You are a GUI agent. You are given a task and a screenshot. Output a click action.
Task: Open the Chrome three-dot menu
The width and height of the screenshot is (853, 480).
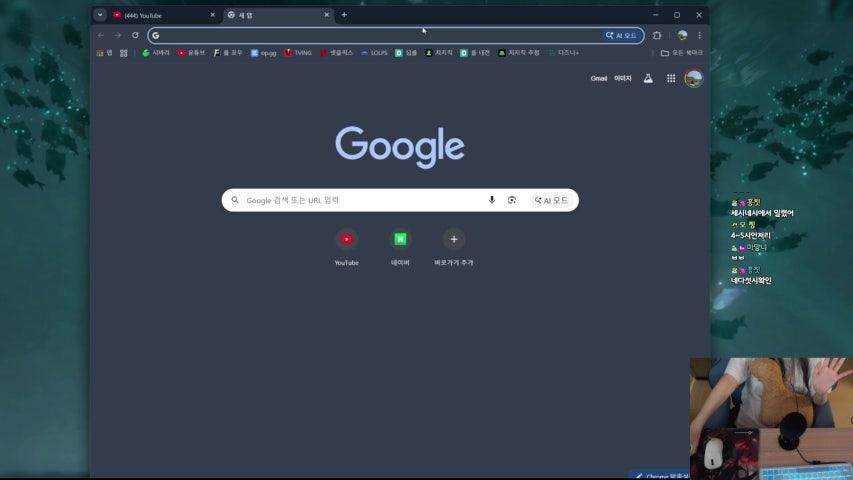coord(700,35)
